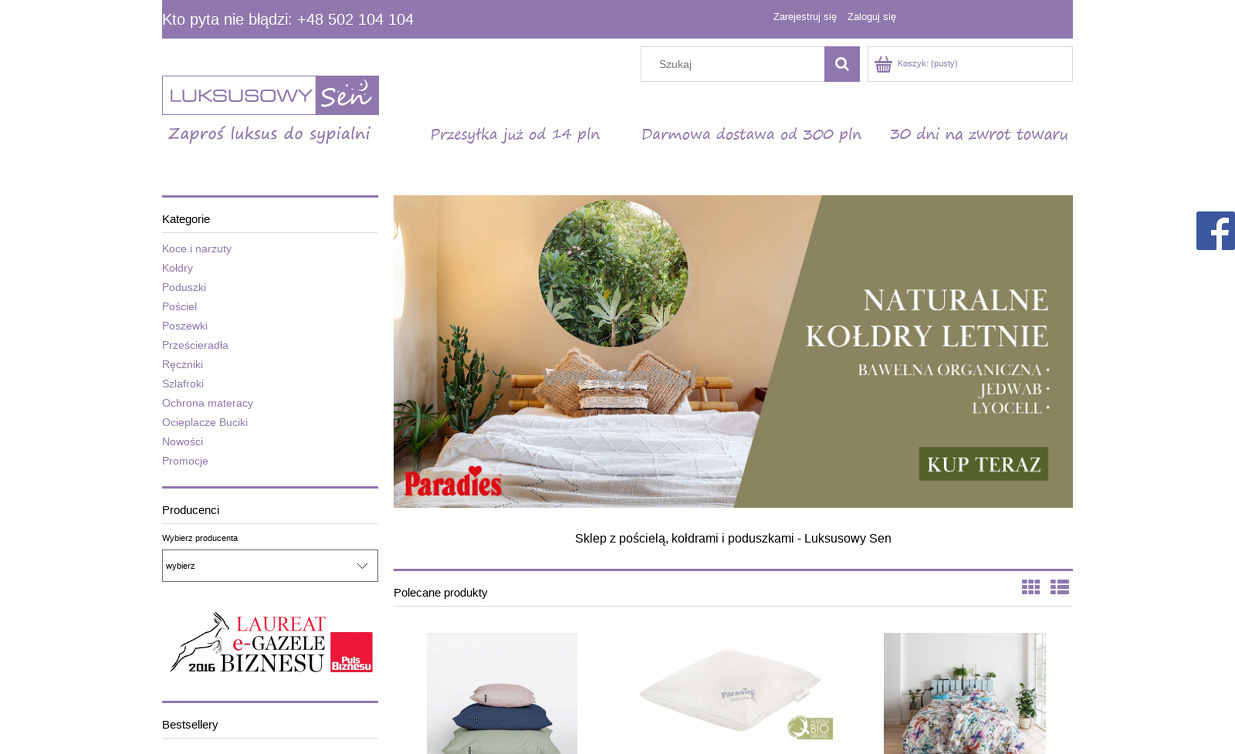Open the e-Gazele Biznesu laureate badge
The image size is (1235, 754).
coord(270,642)
